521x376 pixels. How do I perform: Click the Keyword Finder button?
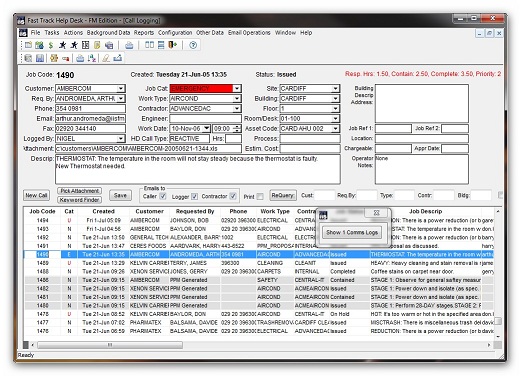[x=80, y=200]
